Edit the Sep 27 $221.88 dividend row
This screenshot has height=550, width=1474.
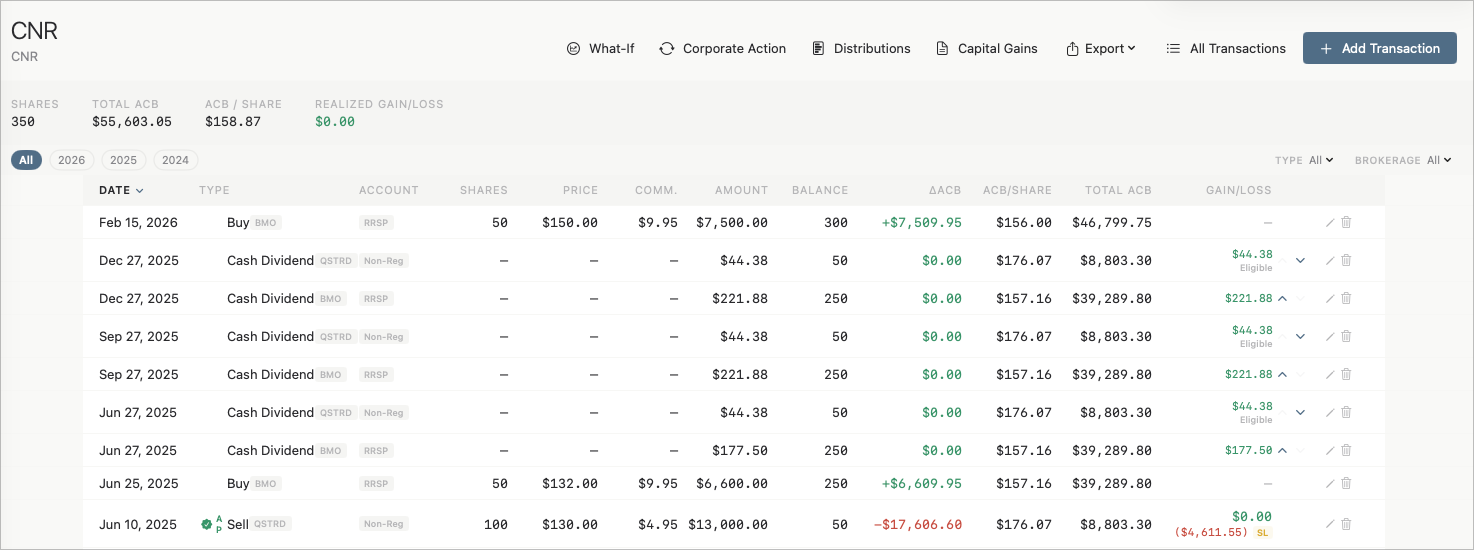click(1330, 374)
